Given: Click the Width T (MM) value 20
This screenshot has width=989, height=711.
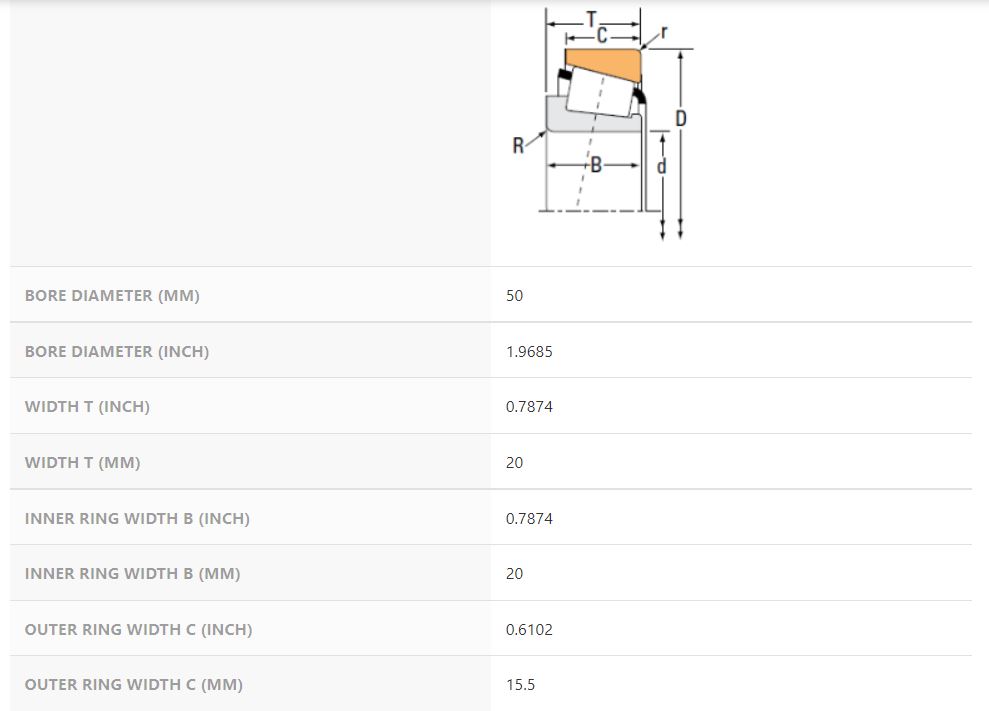Looking at the screenshot, I should [x=515, y=463].
